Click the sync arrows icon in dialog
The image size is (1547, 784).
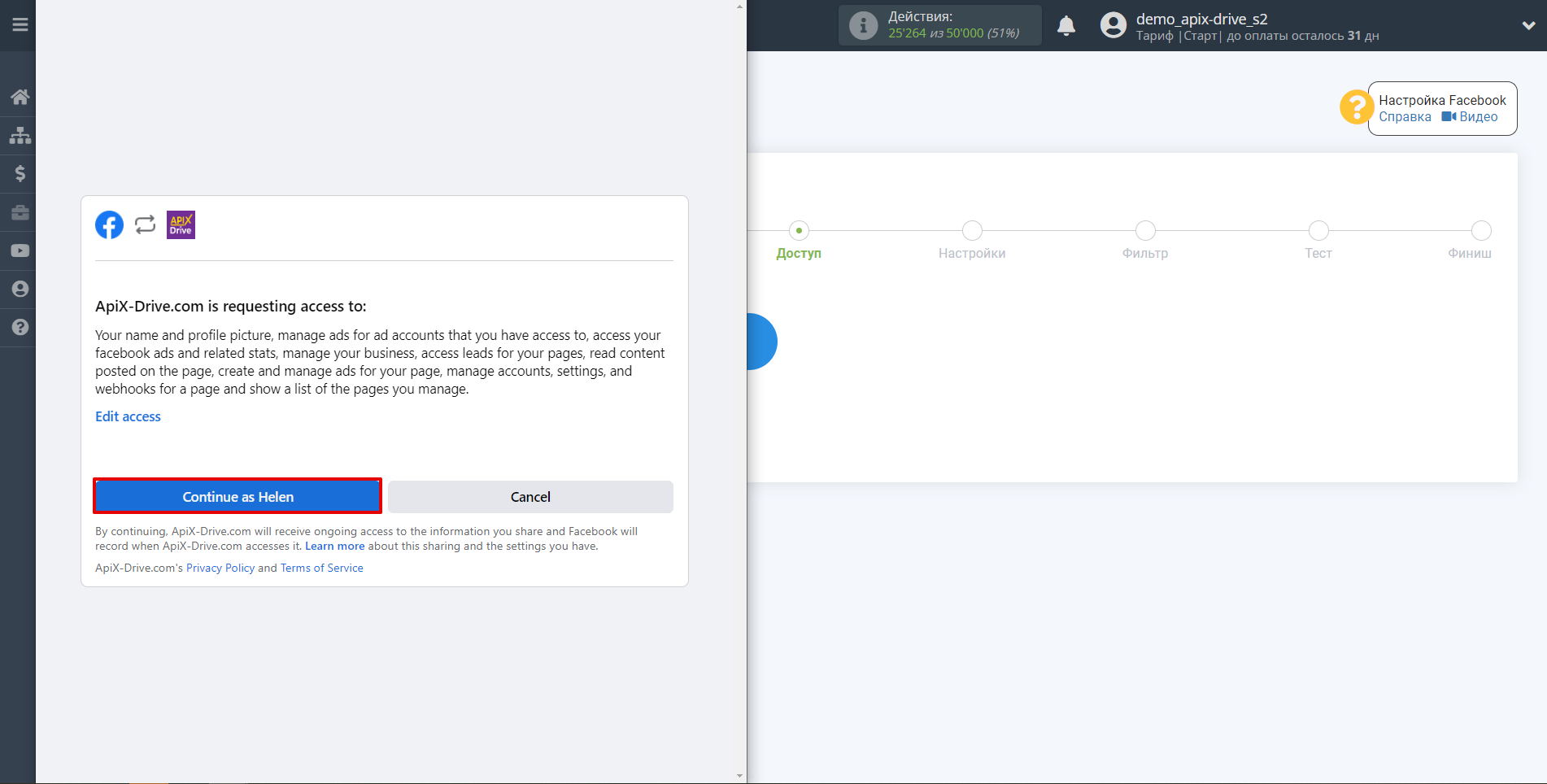(x=145, y=224)
